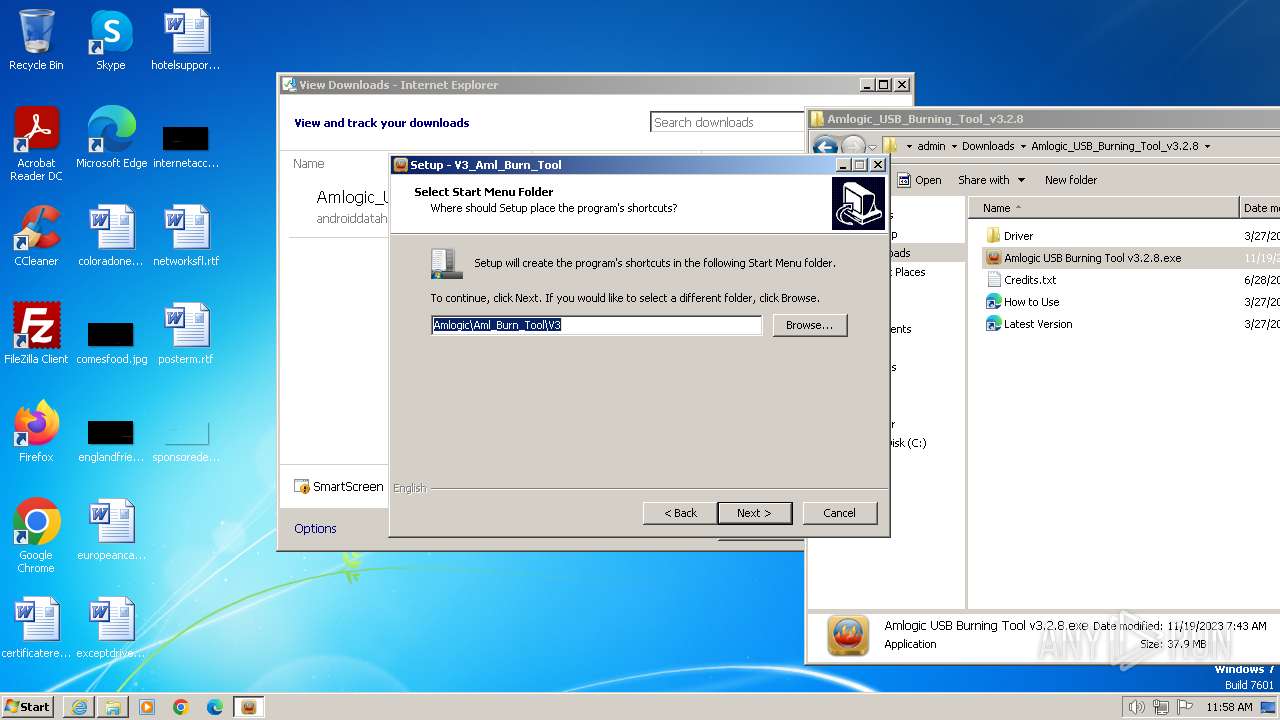The height and width of the screenshot is (720, 1280).
Task: Click Edge icon in taskbar
Action: coord(215,707)
